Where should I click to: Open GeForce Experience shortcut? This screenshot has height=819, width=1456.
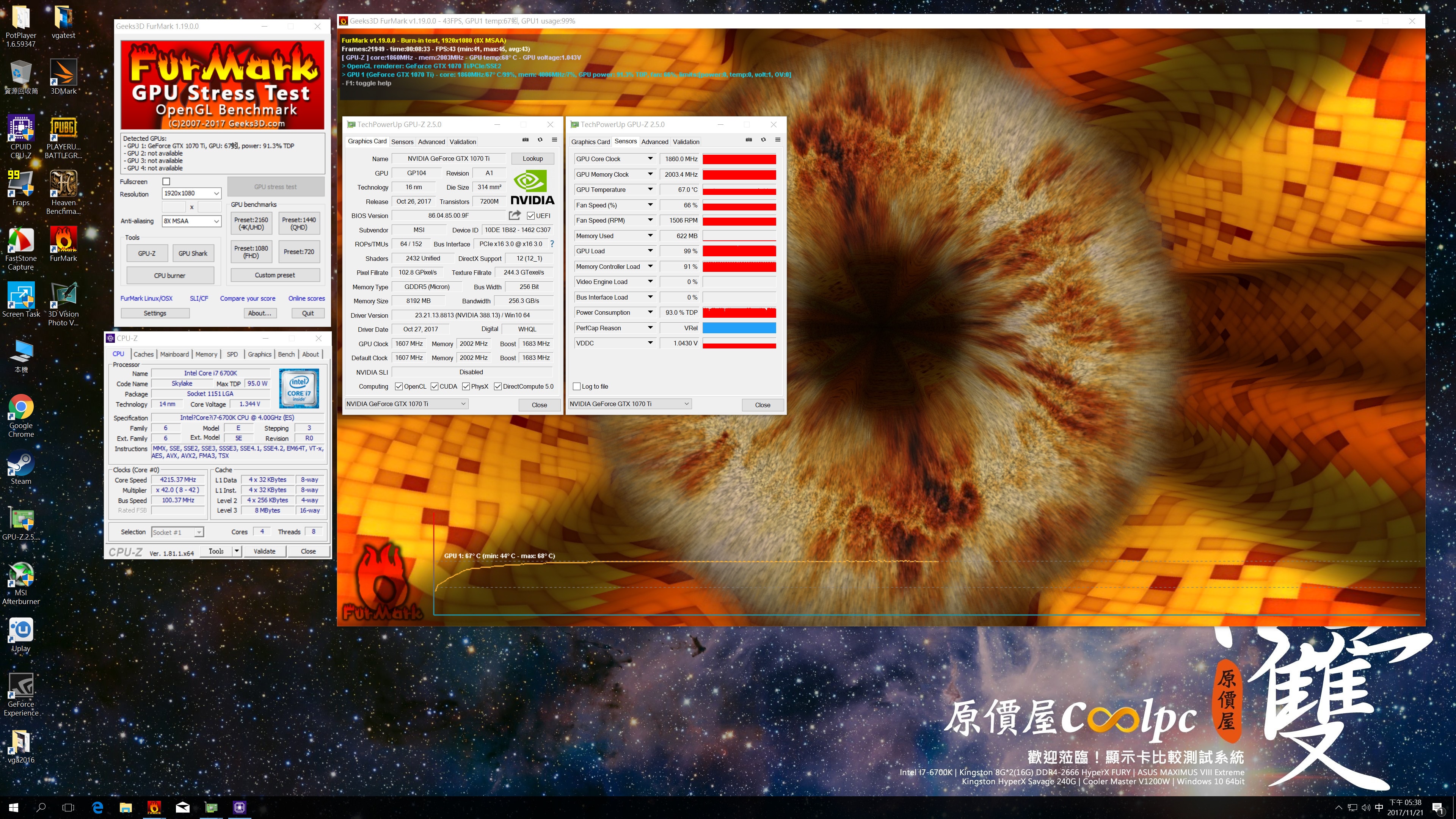tap(21, 695)
